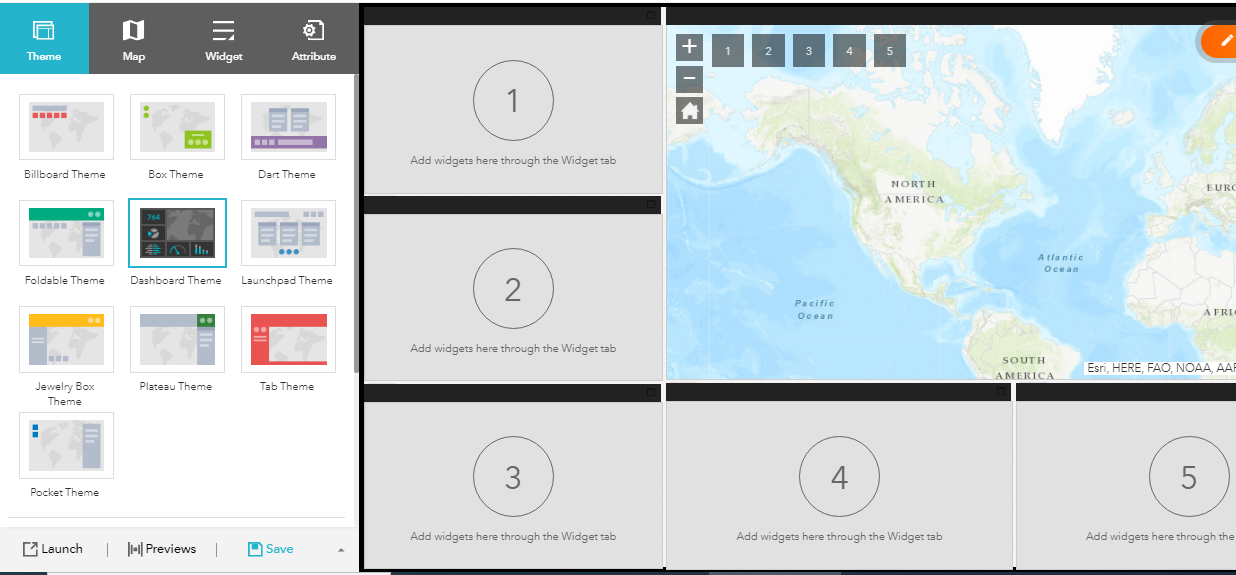Screen dimensions: 1236x575
Task: Click on-screen widget placeholder 3 on map
Action: point(809,51)
